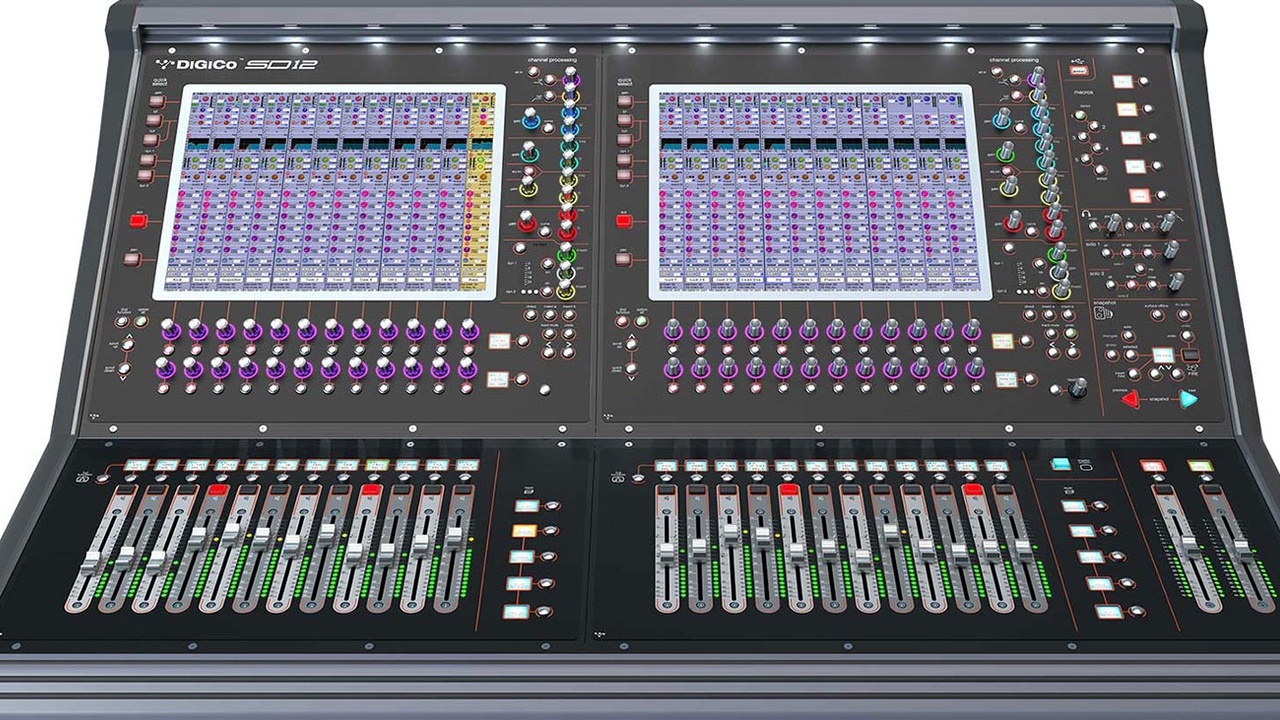Click yellow-ringed knob in right channel processing
The height and width of the screenshot is (720, 1280).
(x=1009, y=185)
